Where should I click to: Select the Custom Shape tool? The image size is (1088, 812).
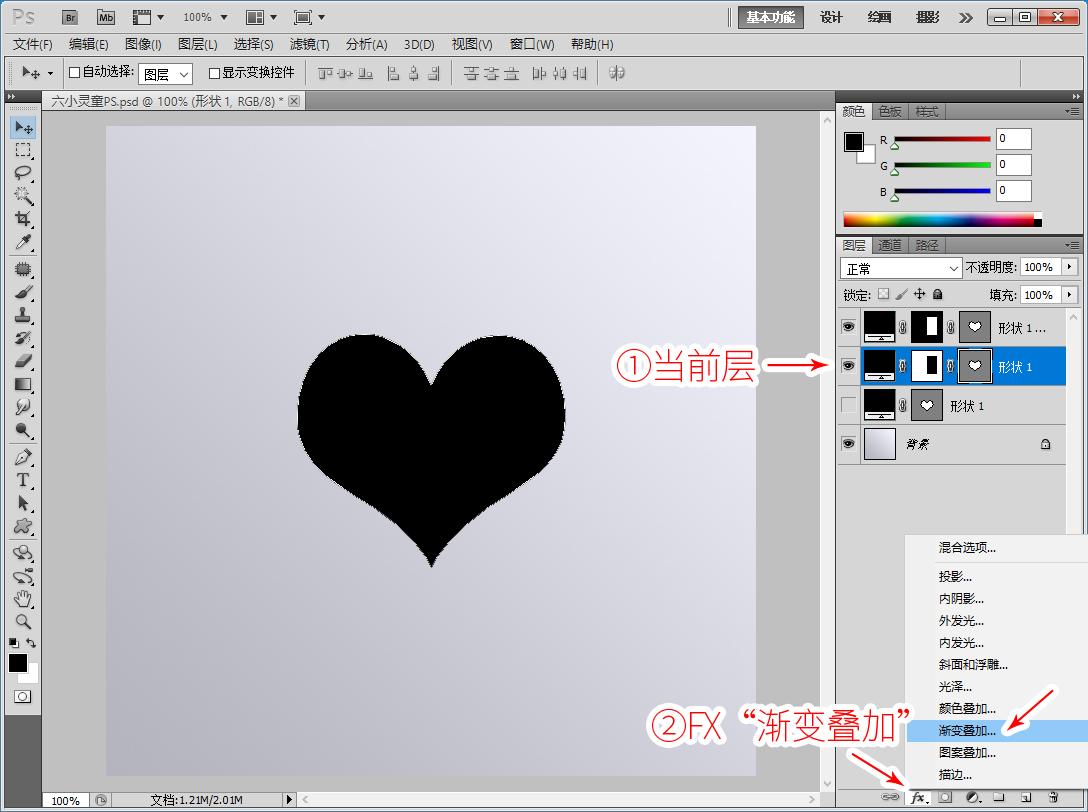point(23,526)
